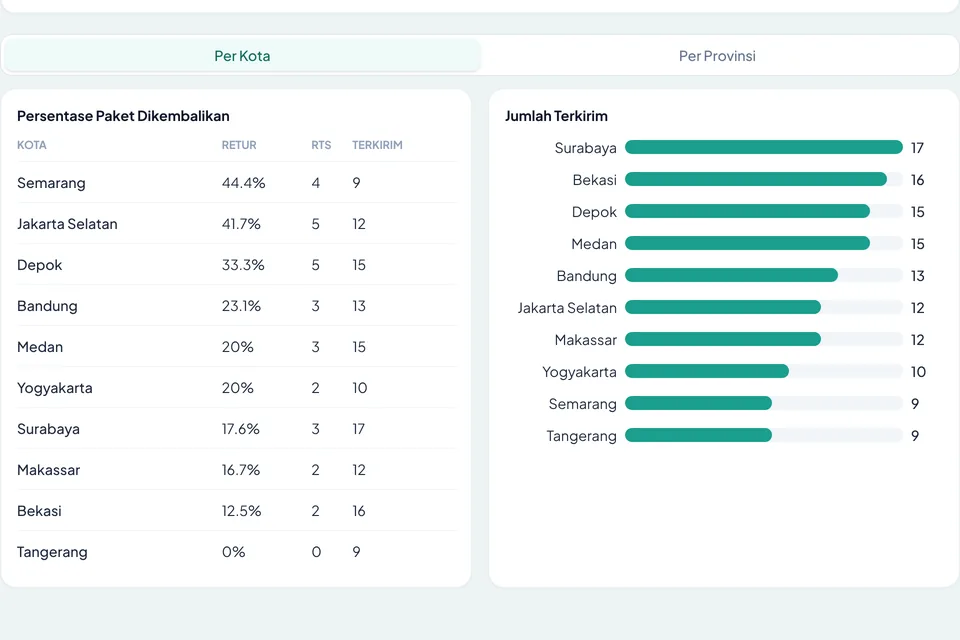
Task: Switch to the Per Provinsi tab
Action: pos(717,56)
